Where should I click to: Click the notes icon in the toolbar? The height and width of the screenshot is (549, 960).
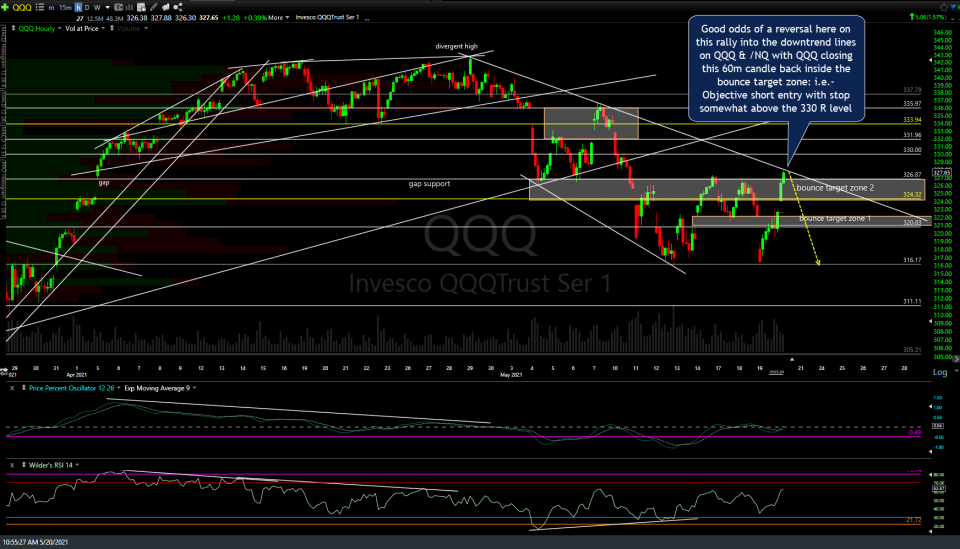pyautogui.click(x=165, y=7)
